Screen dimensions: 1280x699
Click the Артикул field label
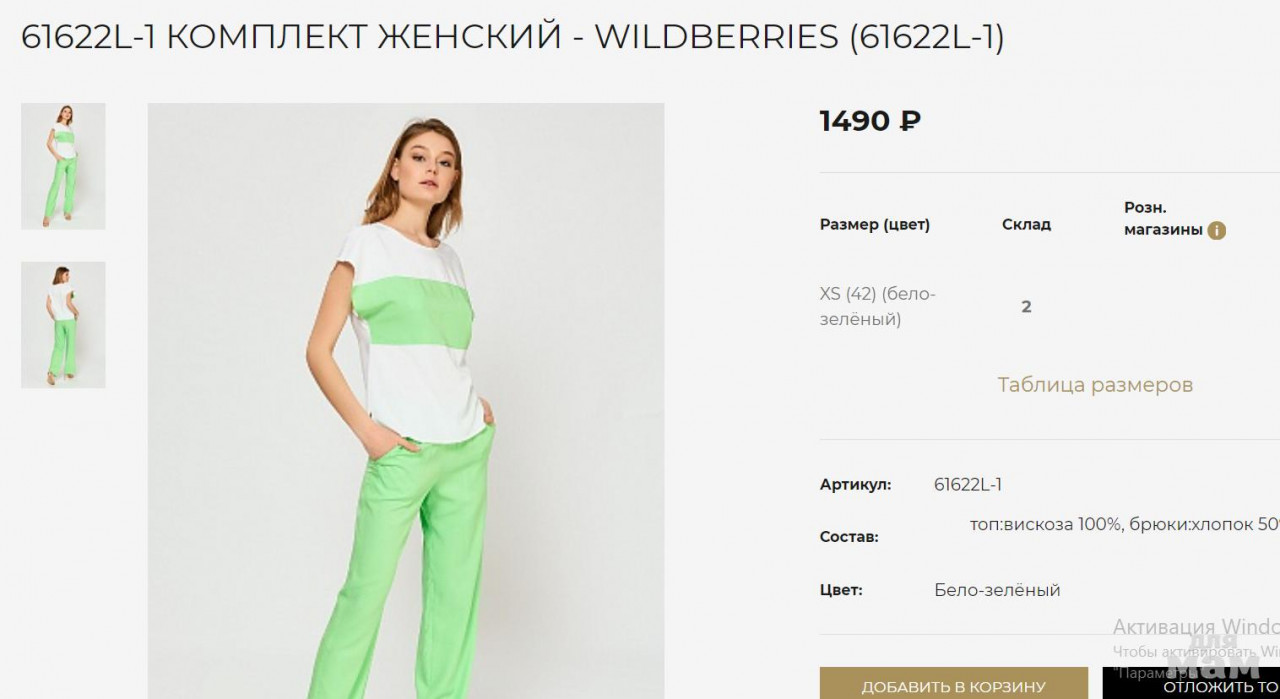[x=856, y=485]
